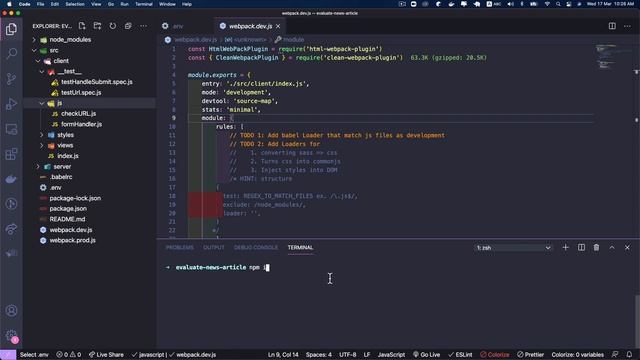
Task: Open testUrl.spec.js file
Action: (x=81, y=93)
